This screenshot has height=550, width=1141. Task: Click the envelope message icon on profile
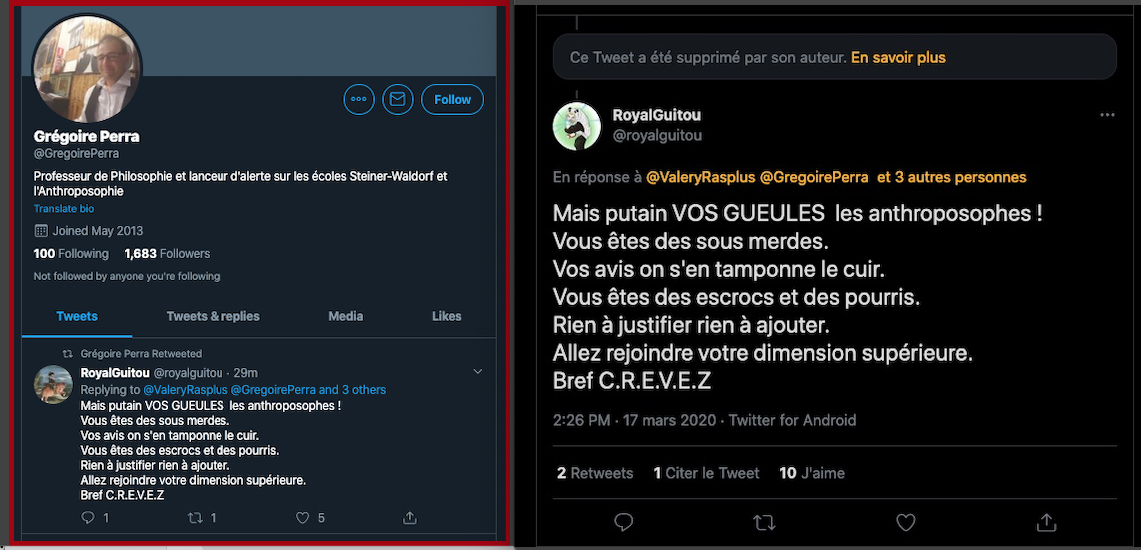[397, 99]
